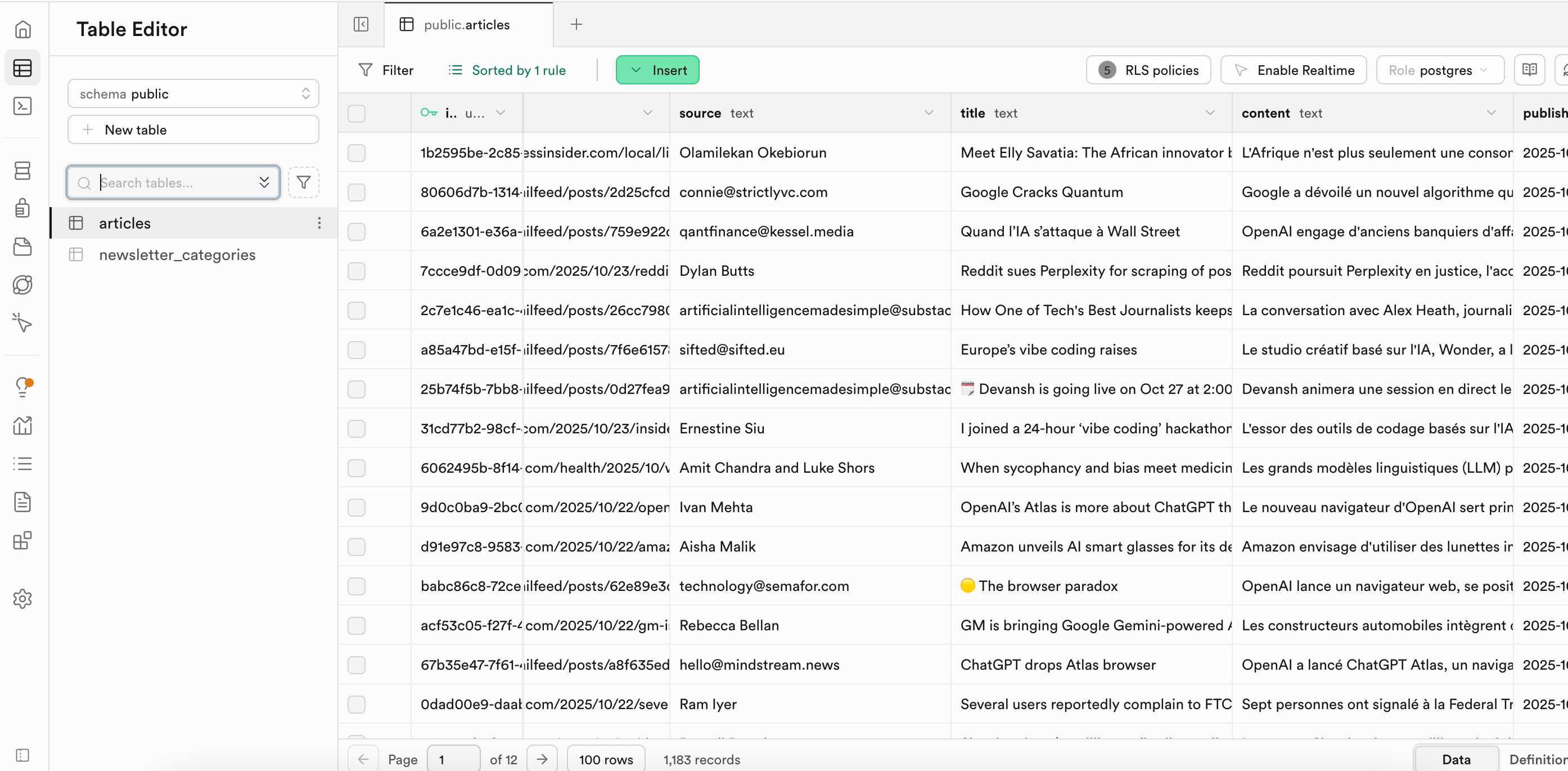Select newsletter_categories table in the list

[x=177, y=254]
